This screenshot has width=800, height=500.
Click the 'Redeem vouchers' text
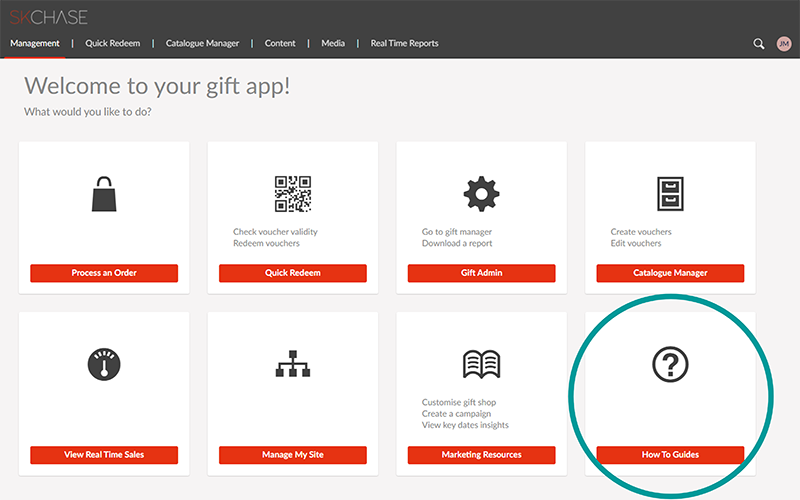pyautogui.click(x=266, y=243)
